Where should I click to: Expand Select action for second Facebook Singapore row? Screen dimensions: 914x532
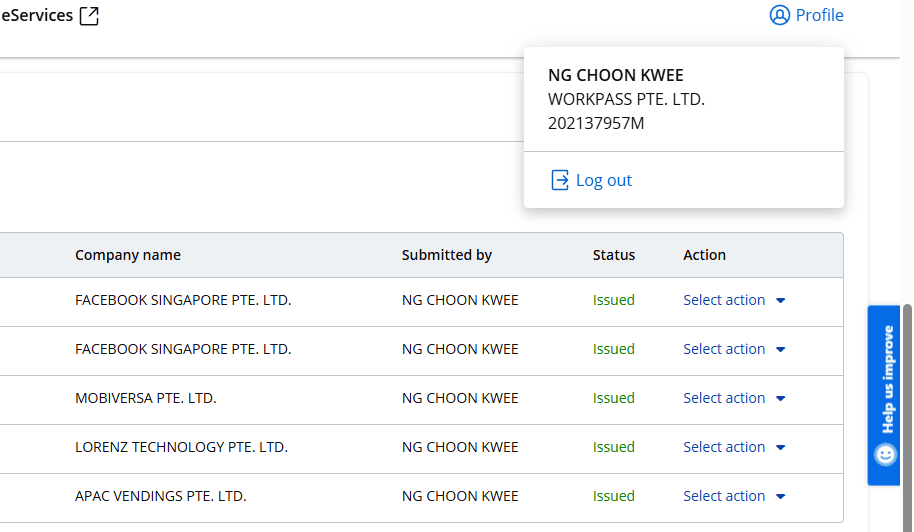(734, 349)
